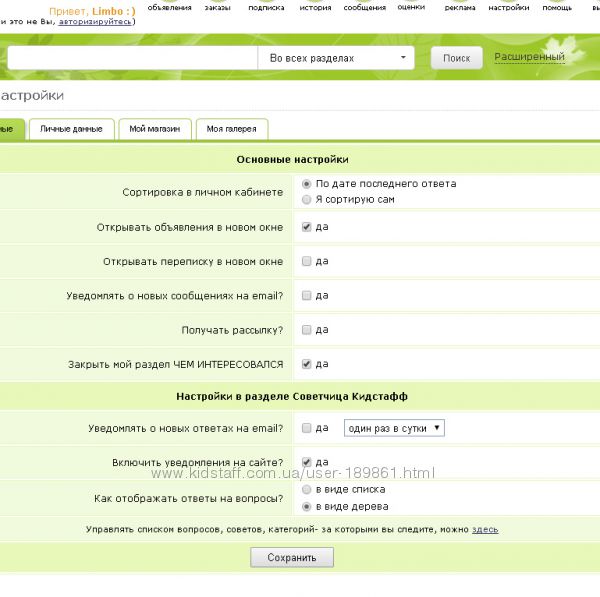Open the 'объявления' section in top navigation
The height and width of the screenshot is (597, 600).
tap(168, 7)
